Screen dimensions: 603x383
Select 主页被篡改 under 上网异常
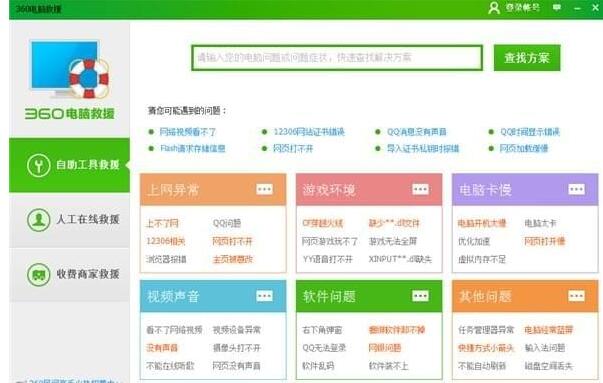tap(233, 259)
